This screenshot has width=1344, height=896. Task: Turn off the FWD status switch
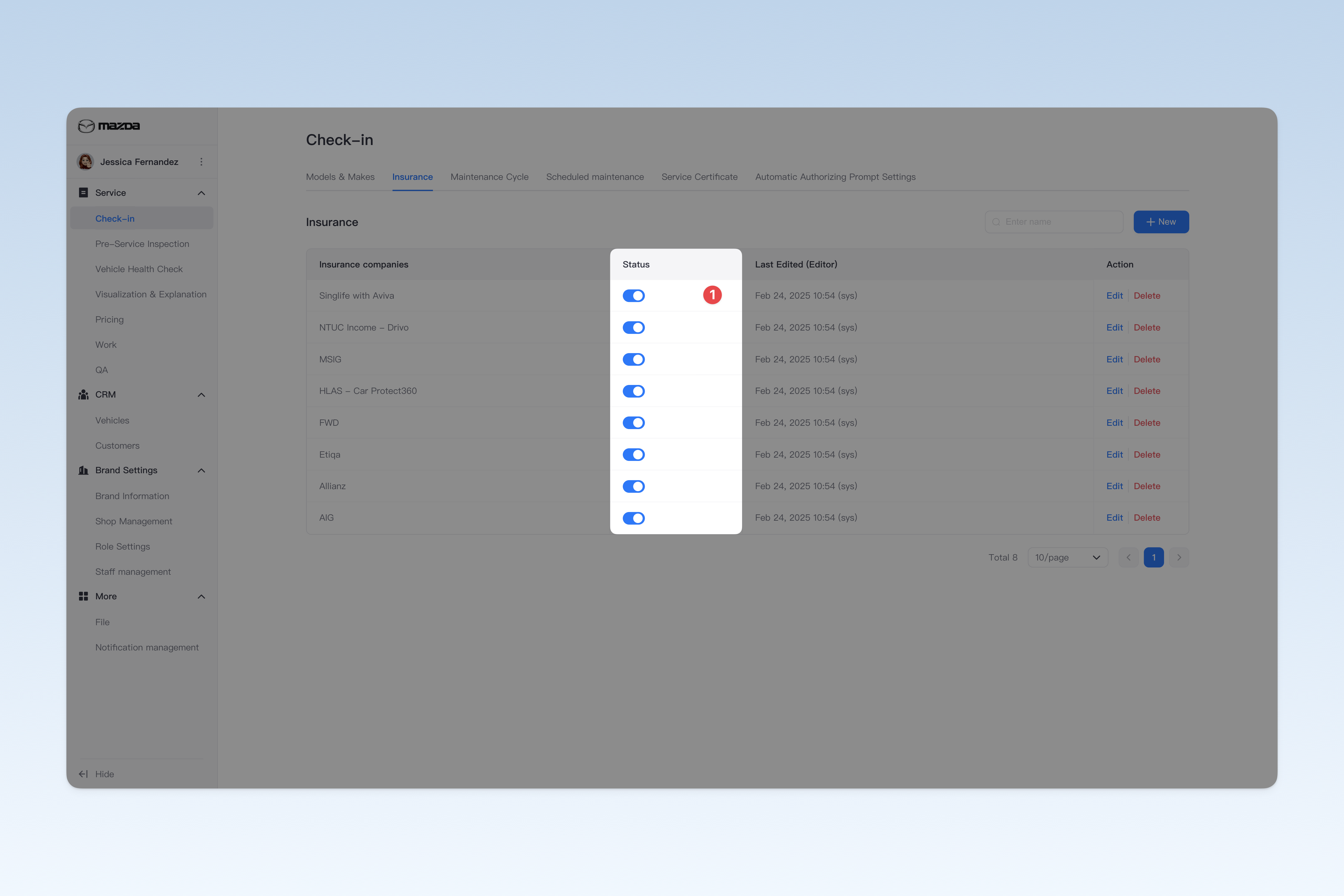click(633, 423)
